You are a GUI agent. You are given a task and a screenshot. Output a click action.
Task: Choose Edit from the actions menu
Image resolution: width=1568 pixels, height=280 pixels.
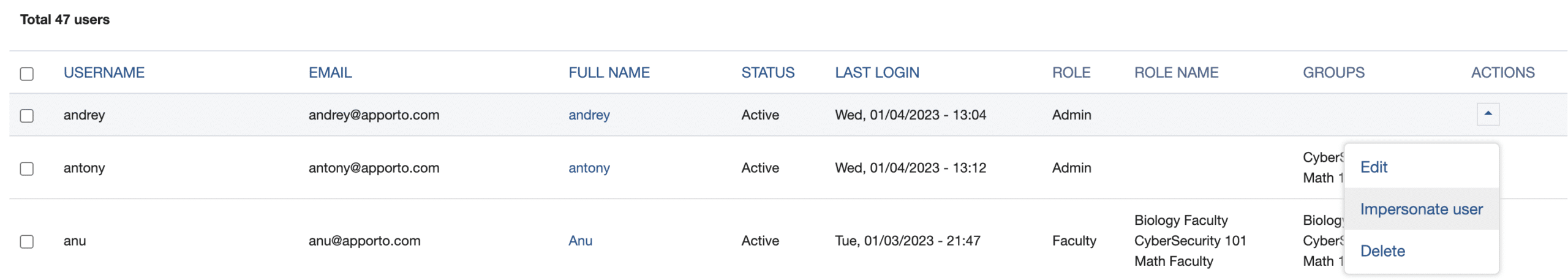click(x=1373, y=167)
